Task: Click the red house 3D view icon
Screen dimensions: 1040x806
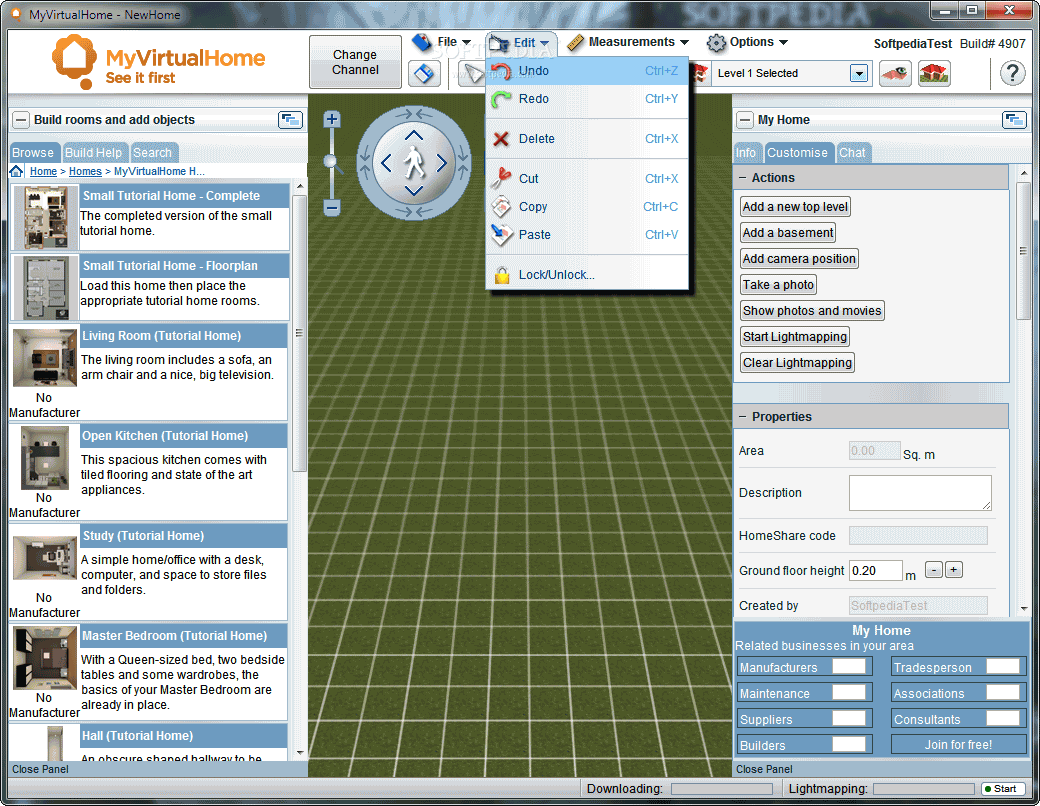Action: tap(934, 73)
